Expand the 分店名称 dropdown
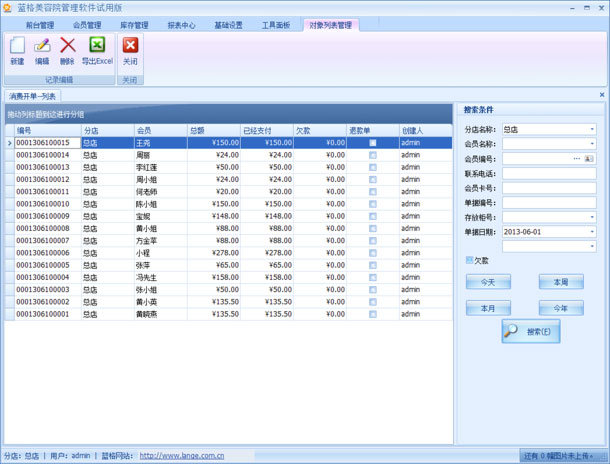The image size is (610, 464). tap(592, 129)
